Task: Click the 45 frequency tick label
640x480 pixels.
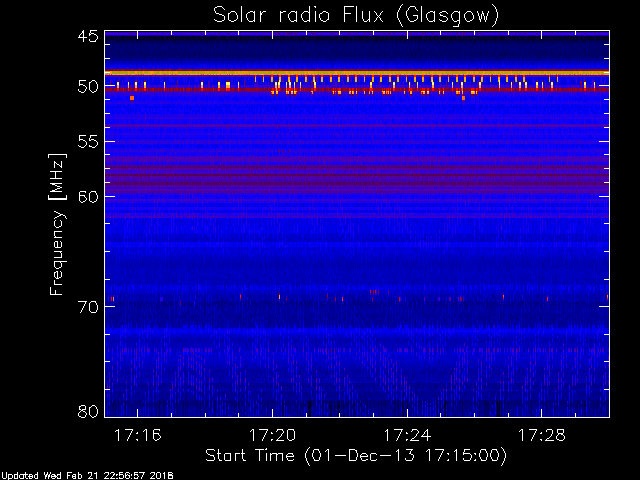Action: pos(88,37)
